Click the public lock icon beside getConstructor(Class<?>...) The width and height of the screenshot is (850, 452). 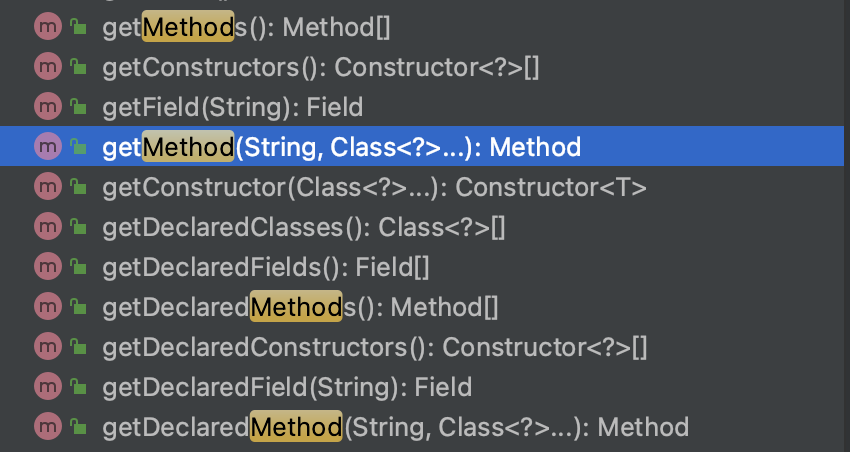tap(78, 187)
